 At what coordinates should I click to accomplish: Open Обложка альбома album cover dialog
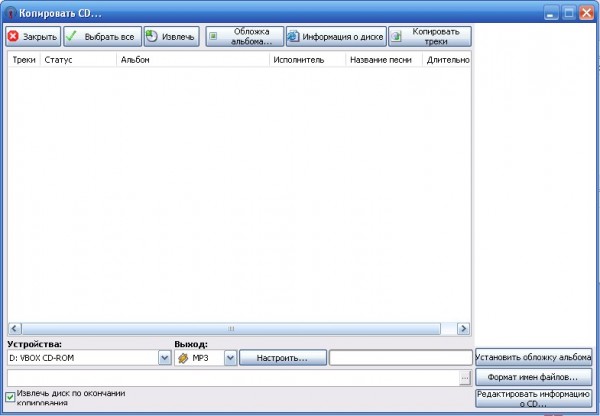[x=245, y=37]
